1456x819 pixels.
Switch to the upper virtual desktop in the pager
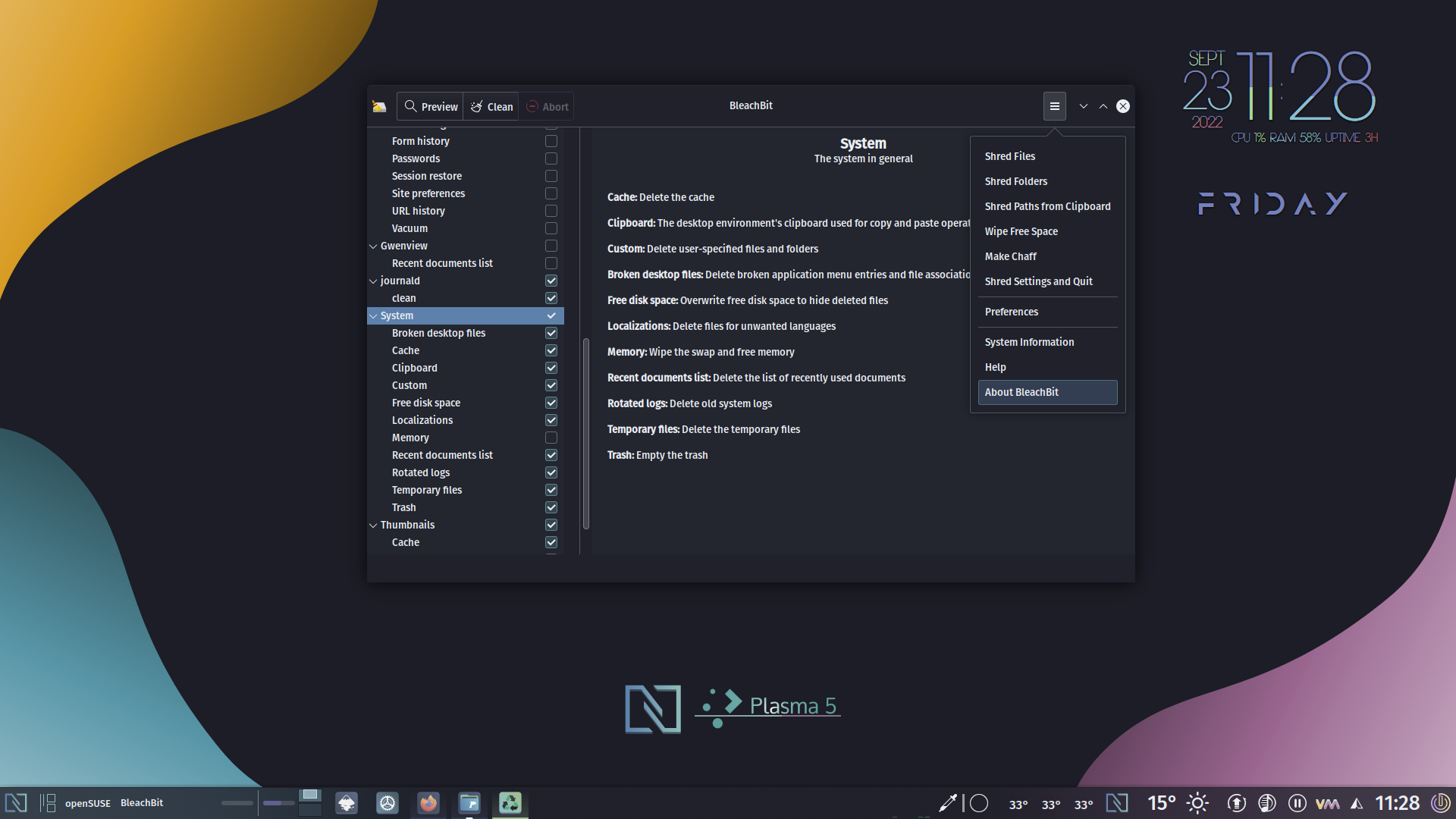point(310,795)
